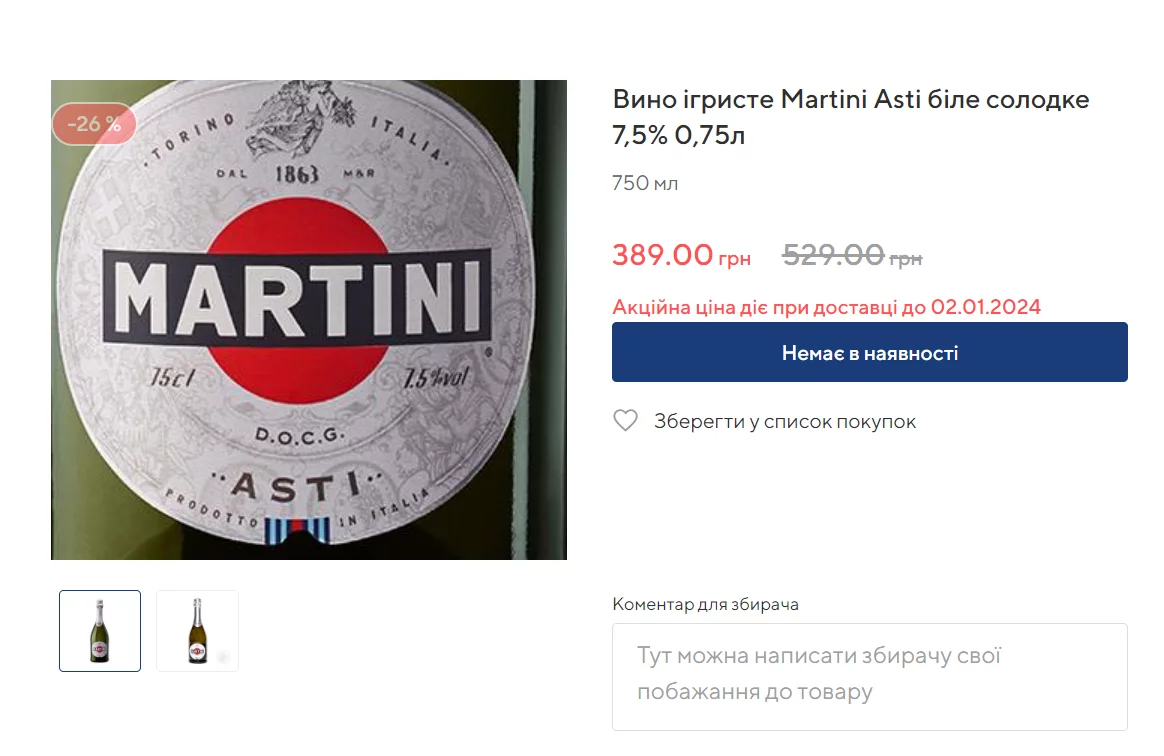Show the second dark bottle thumbnail
This screenshot has width=1164, height=756.
pos(197,631)
